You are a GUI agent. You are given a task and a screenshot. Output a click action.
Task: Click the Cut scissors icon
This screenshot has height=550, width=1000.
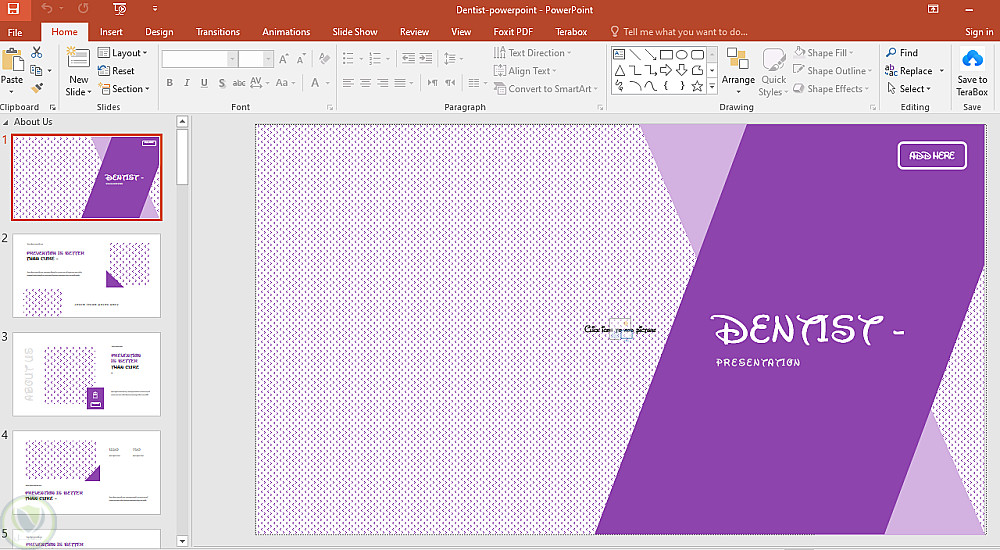37,53
